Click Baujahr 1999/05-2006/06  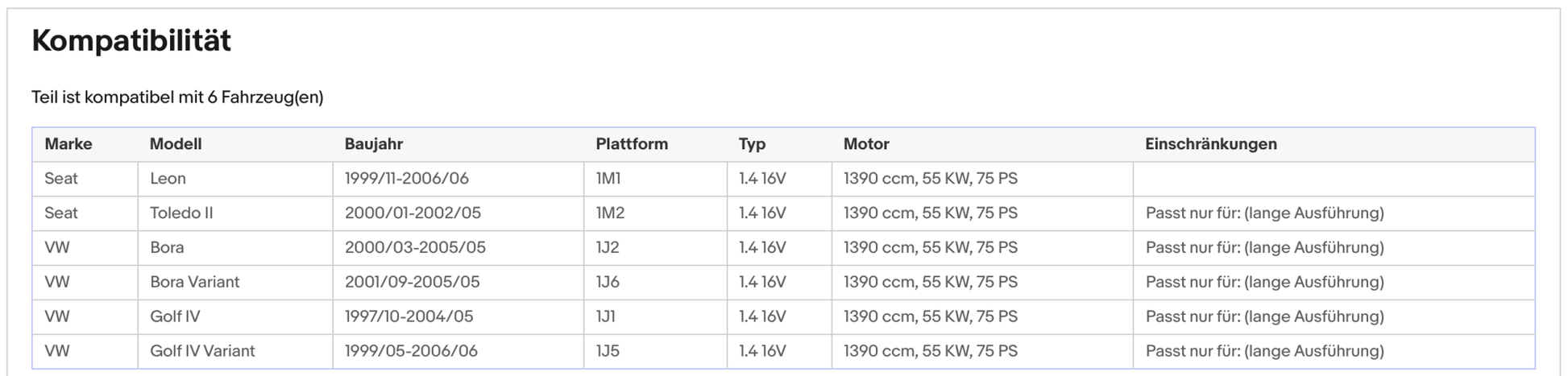pyautogui.click(x=411, y=352)
